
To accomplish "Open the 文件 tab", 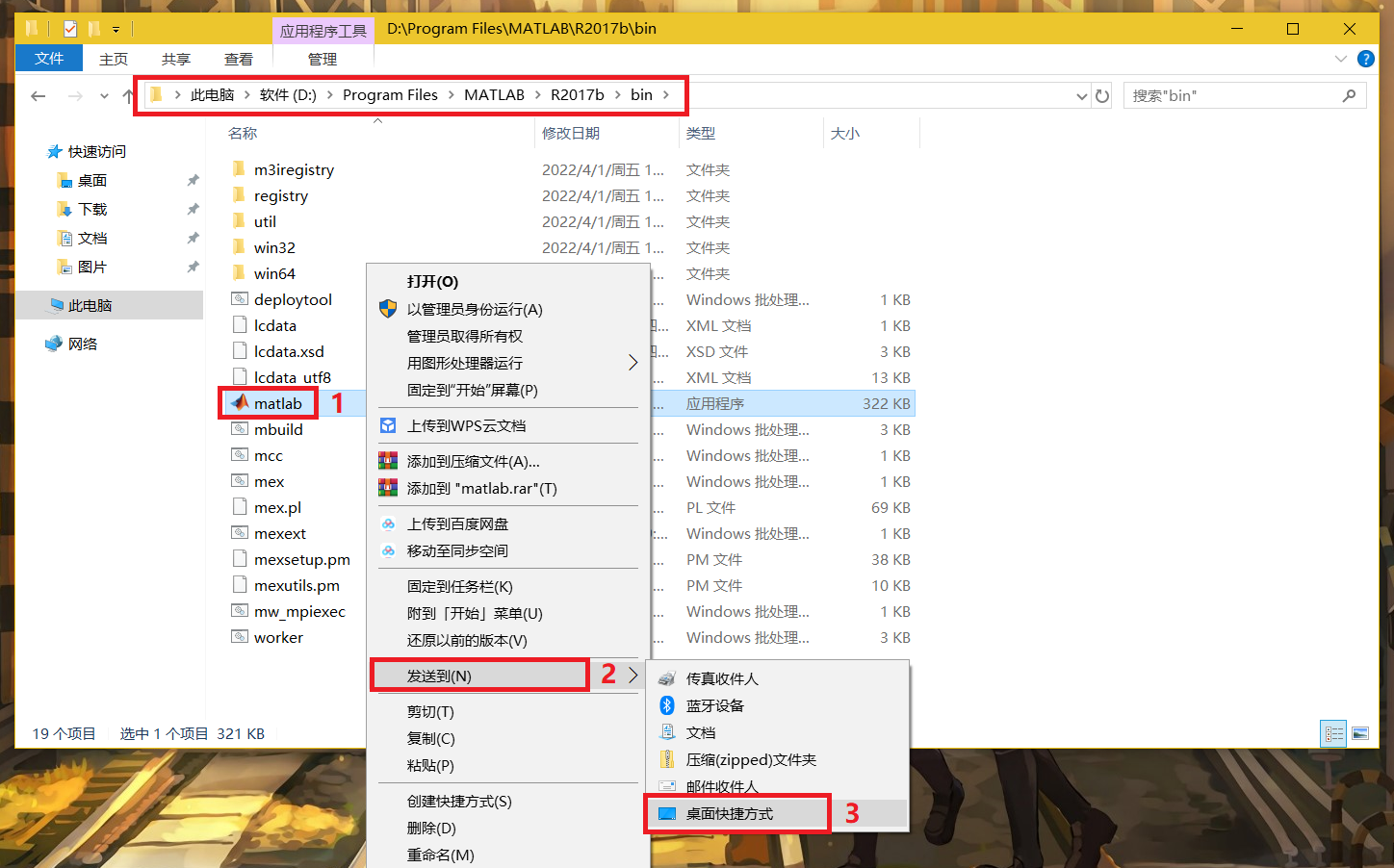I will pyautogui.click(x=48, y=59).
